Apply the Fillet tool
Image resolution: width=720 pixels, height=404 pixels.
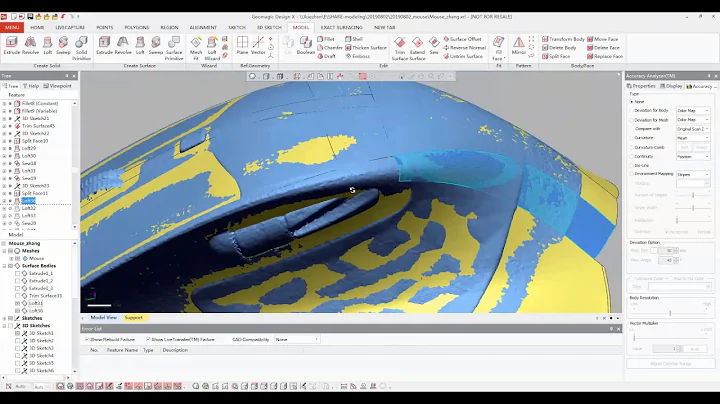[x=326, y=39]
